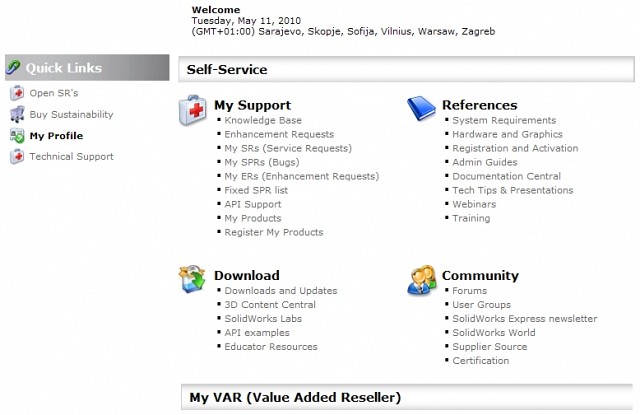Go to My Profile link

(56, 135)
